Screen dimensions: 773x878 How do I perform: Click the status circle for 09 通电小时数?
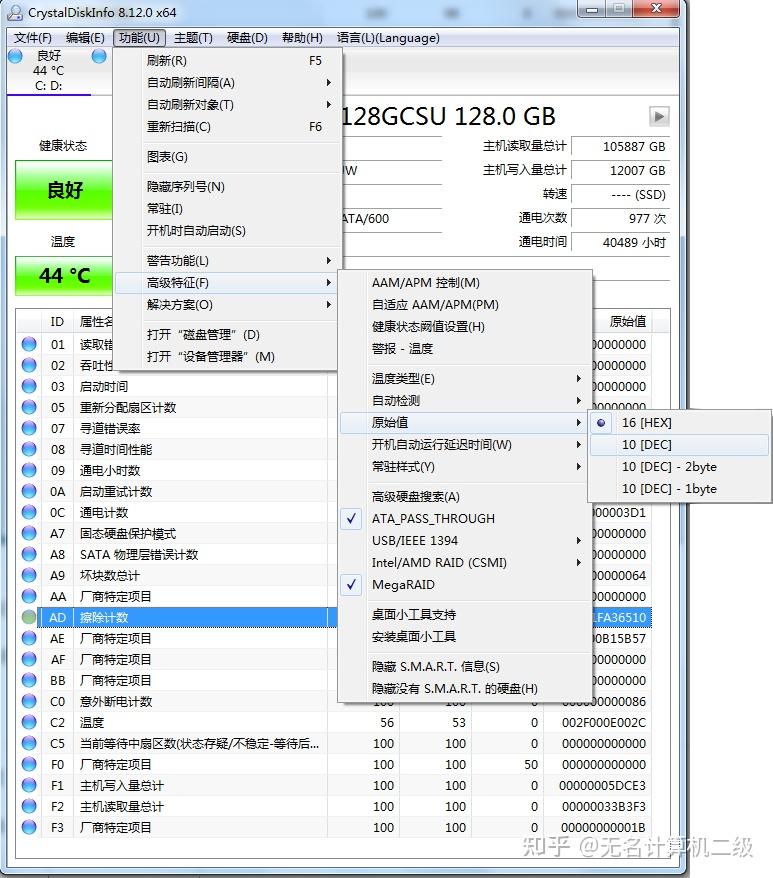click(29, 470)
